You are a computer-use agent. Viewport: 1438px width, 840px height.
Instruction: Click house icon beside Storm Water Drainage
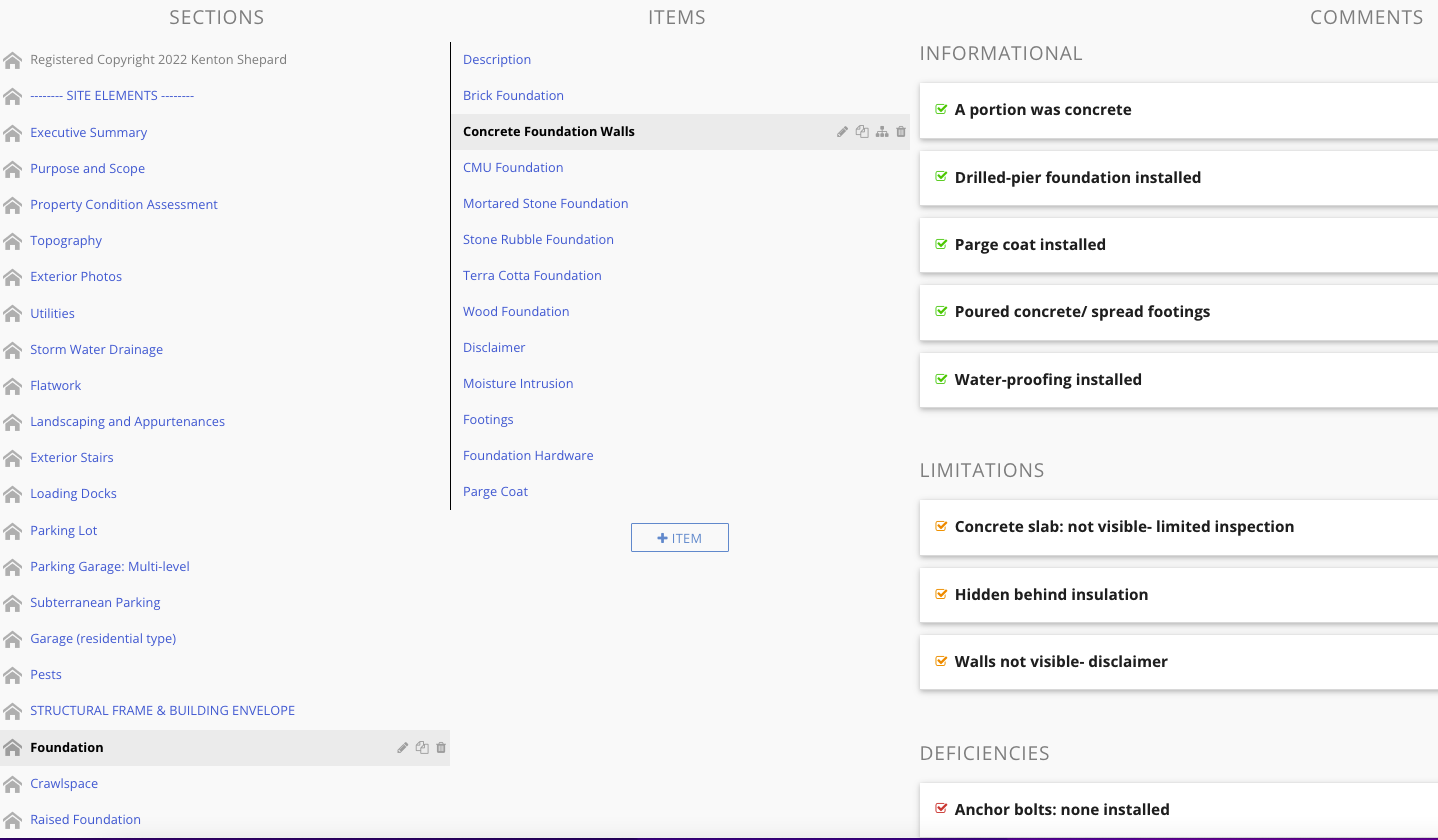pyautogui.click(x=12, y=350)
